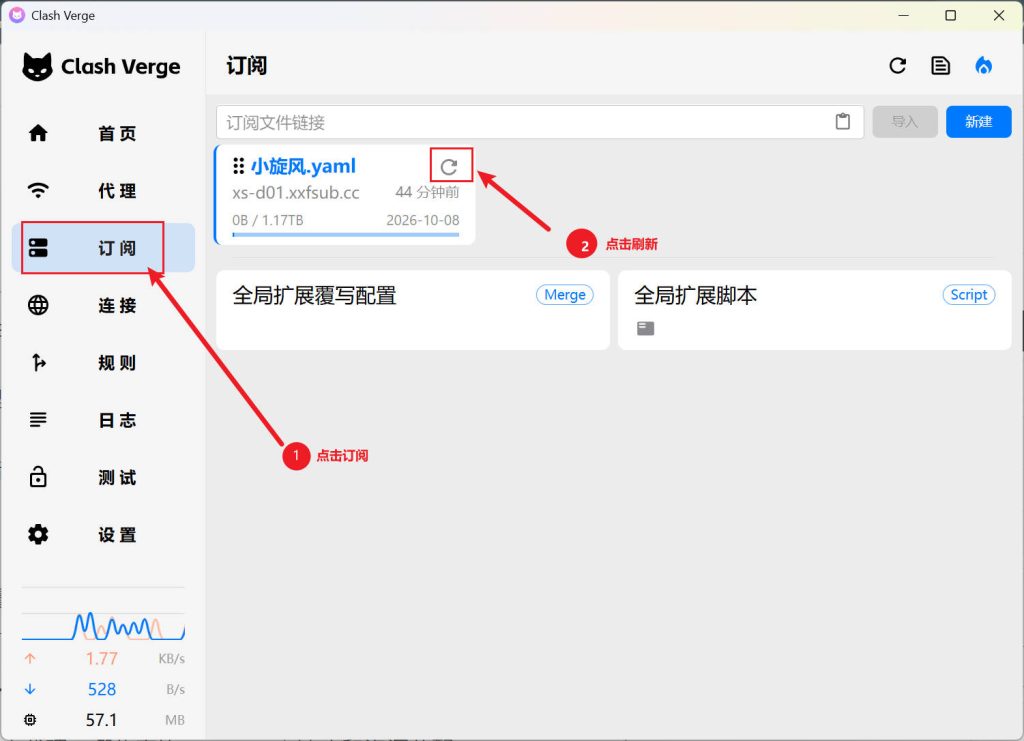Image resolution: width=1024 pixels, height=741 pixels.
Task: Open 设置 settings page
Action: click(x=103, y=535)
